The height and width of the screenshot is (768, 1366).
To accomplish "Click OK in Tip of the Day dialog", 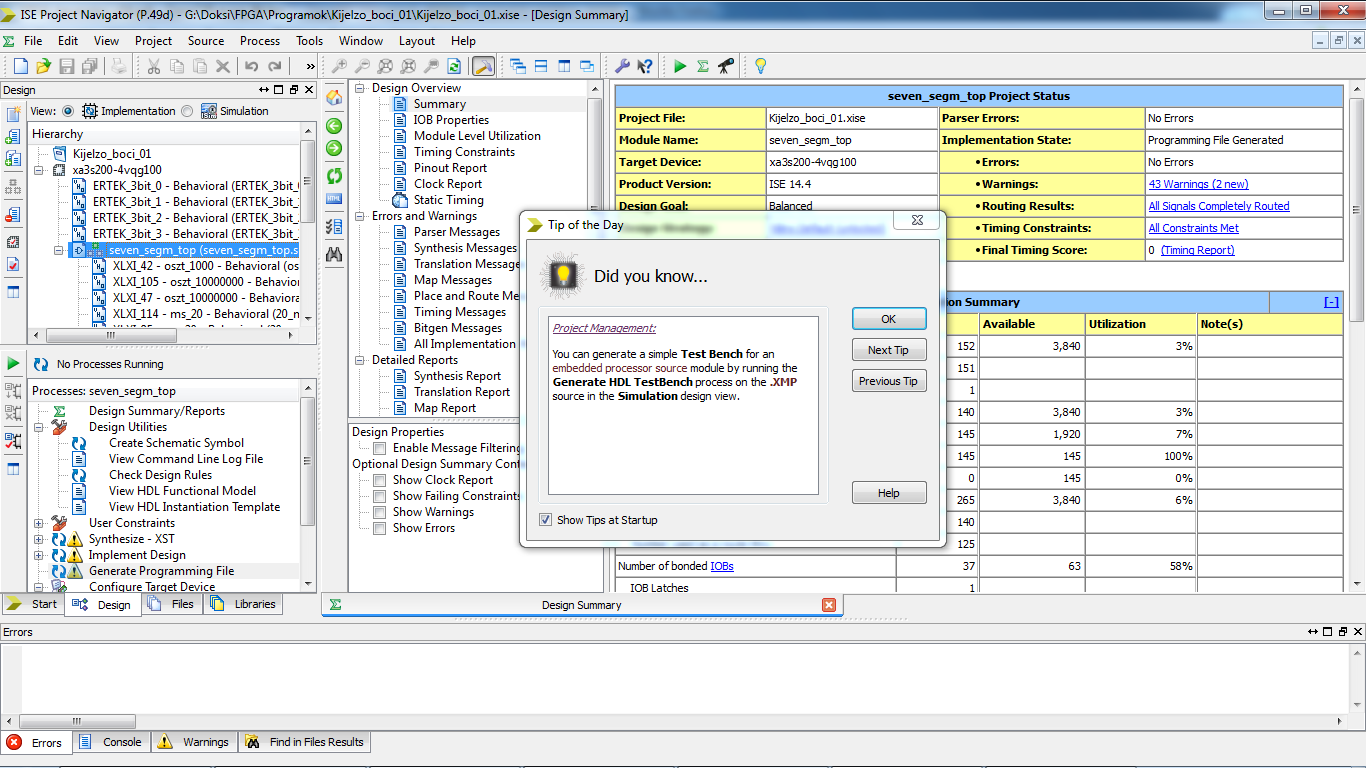I will point(889,319).
